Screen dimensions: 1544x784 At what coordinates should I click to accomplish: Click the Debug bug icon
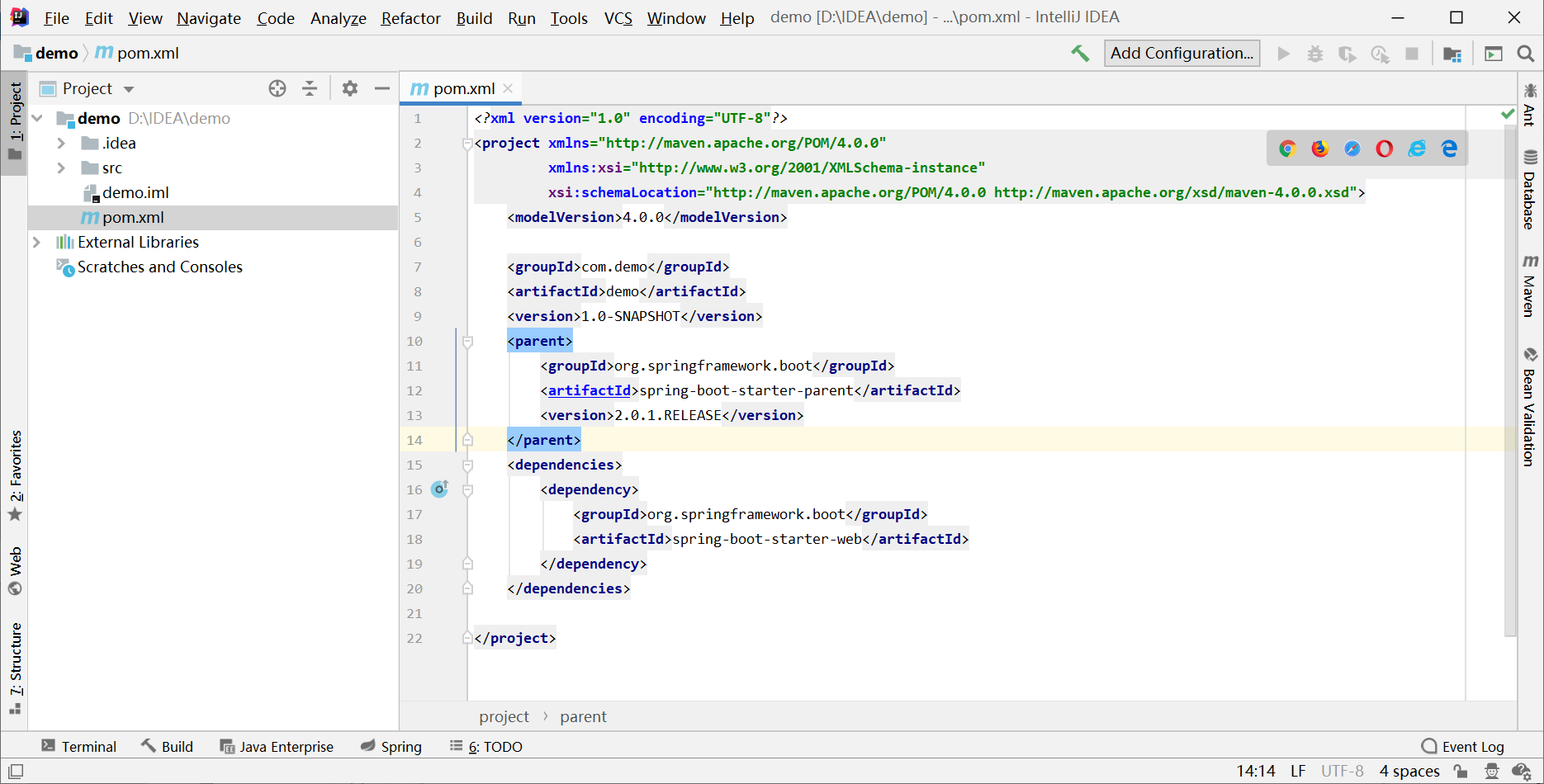tap(1315, 54)
